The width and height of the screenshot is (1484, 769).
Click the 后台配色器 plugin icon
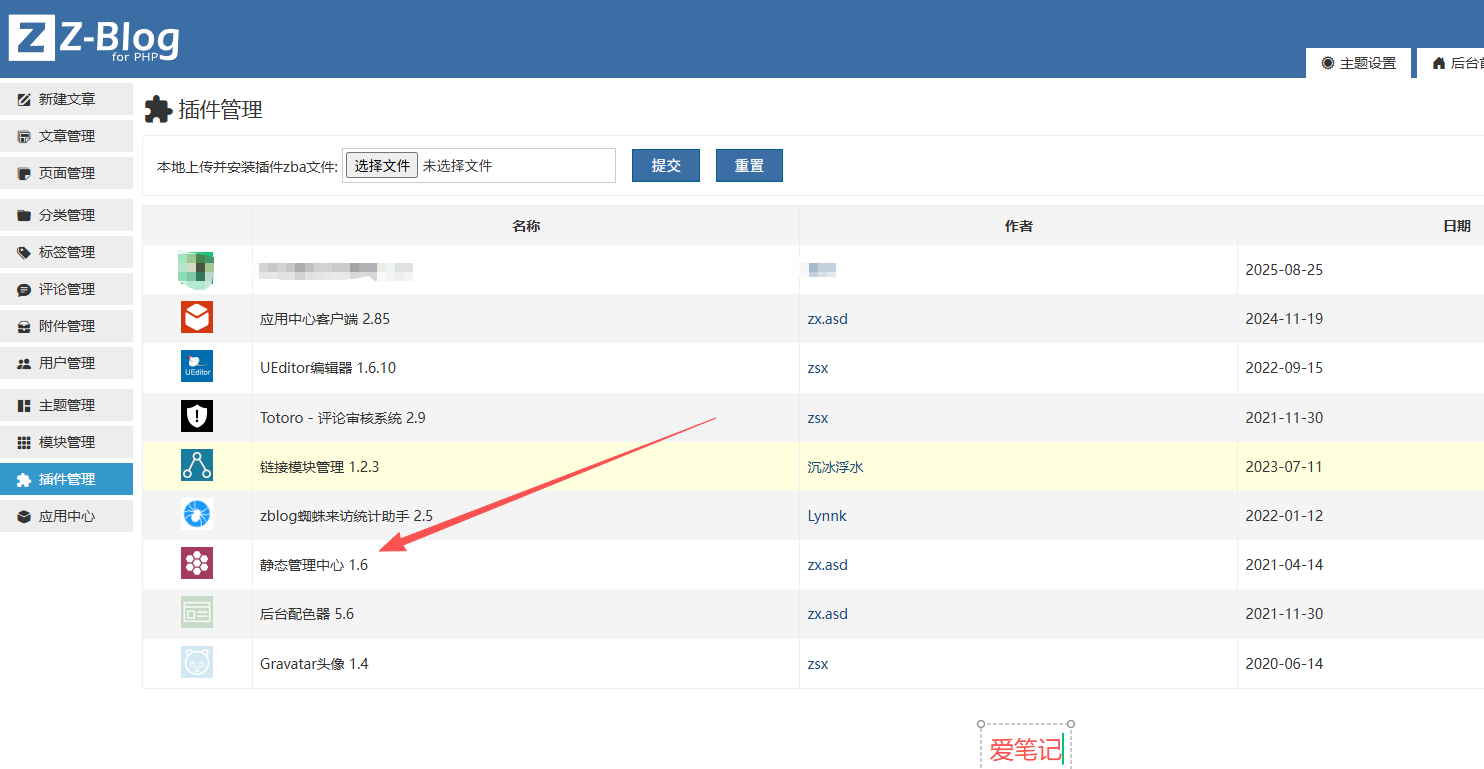[197, 613]
